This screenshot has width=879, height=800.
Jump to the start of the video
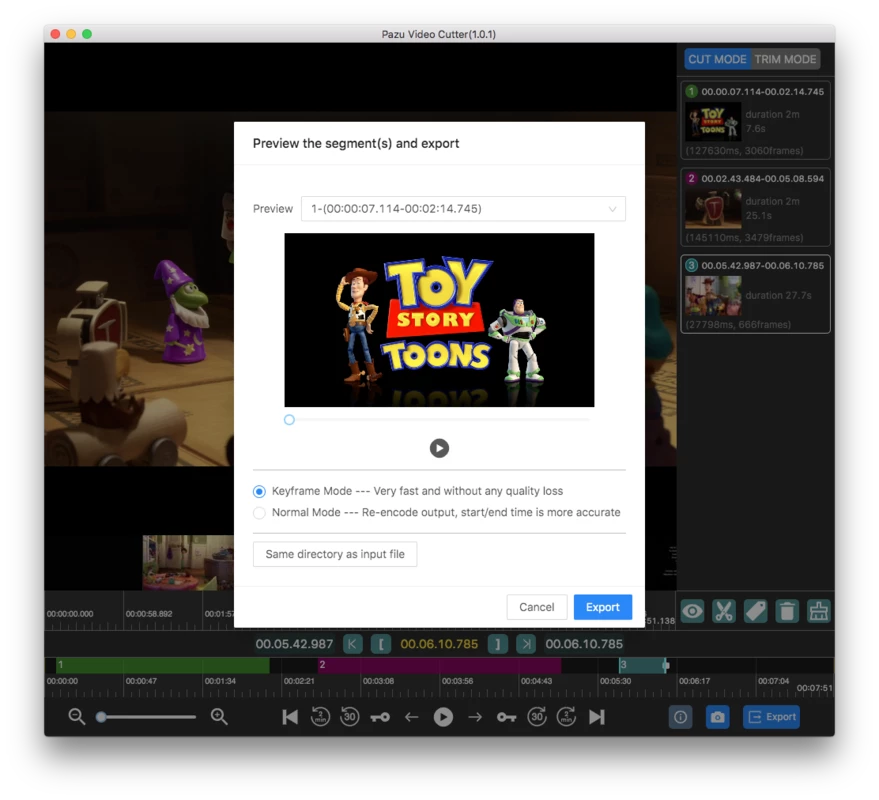pos(290,717)
